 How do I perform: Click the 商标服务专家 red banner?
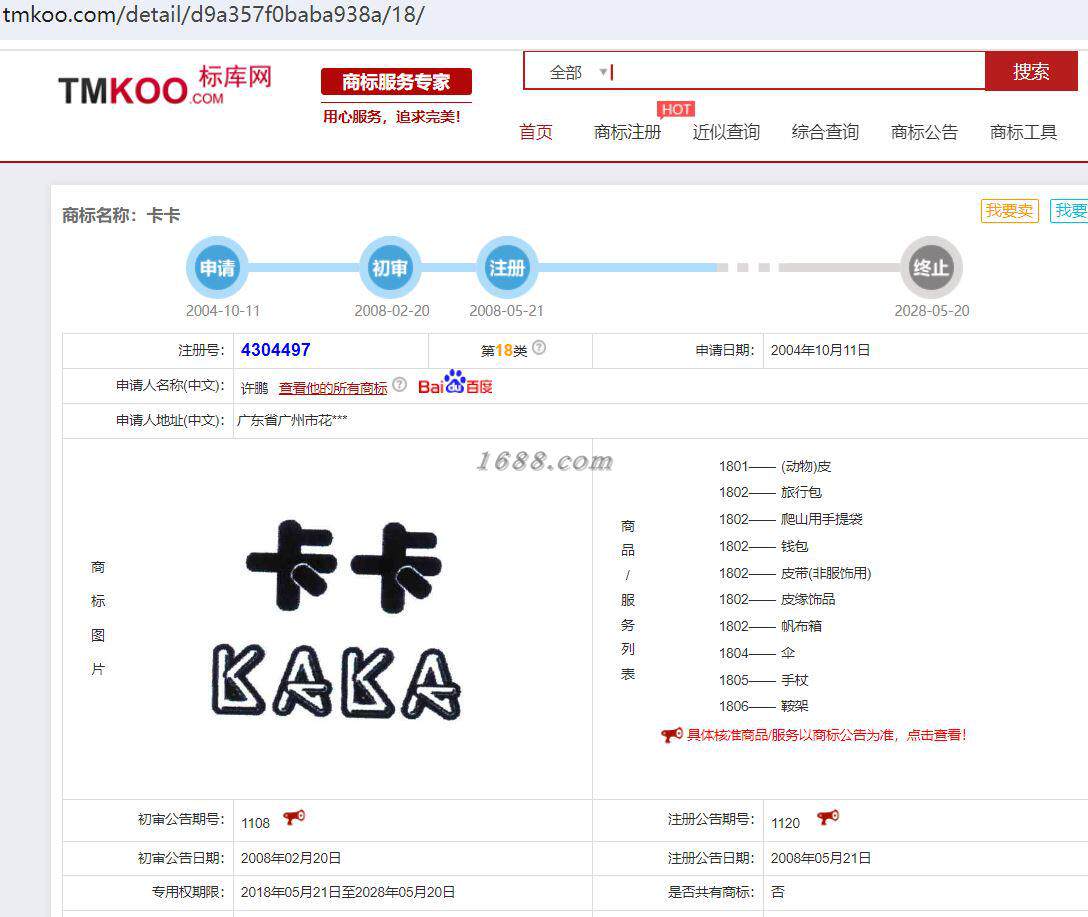coord(396,82)
